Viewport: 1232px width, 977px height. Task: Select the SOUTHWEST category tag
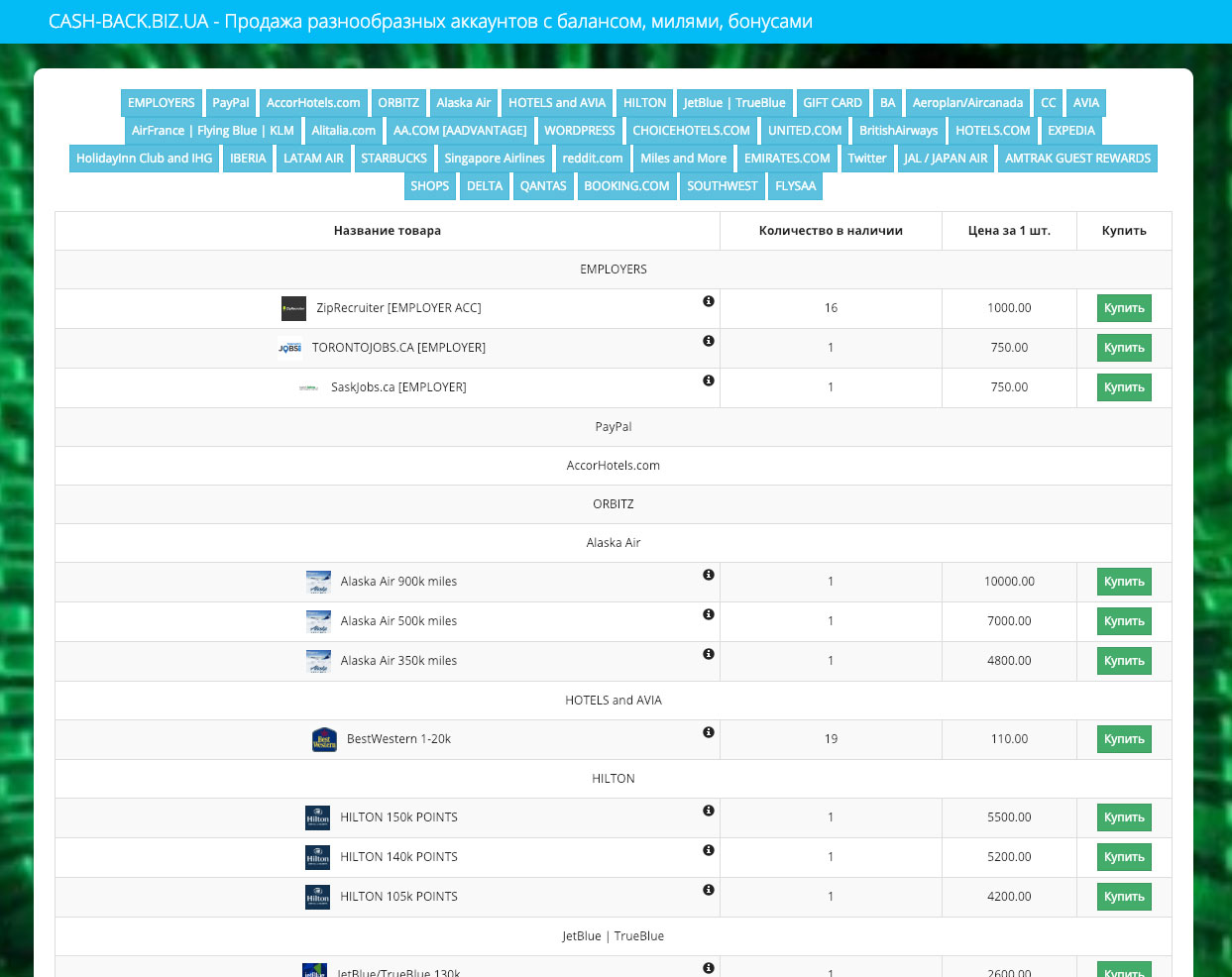(723, 186)
